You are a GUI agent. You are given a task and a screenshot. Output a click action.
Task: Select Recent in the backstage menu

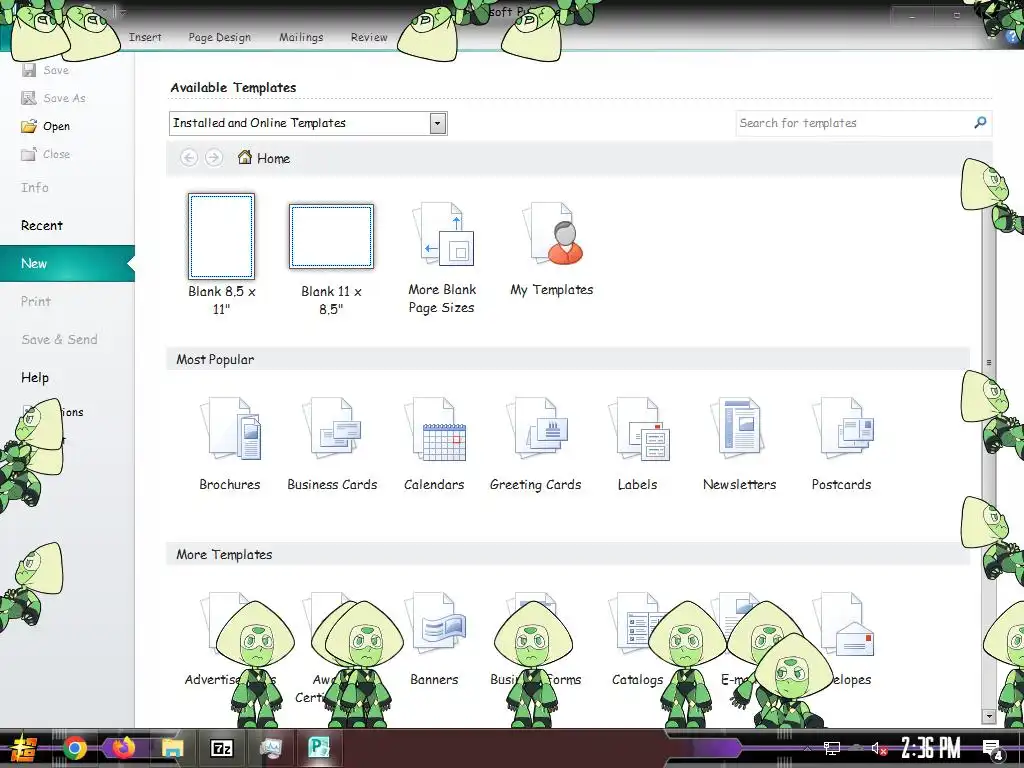coord(42,225)
